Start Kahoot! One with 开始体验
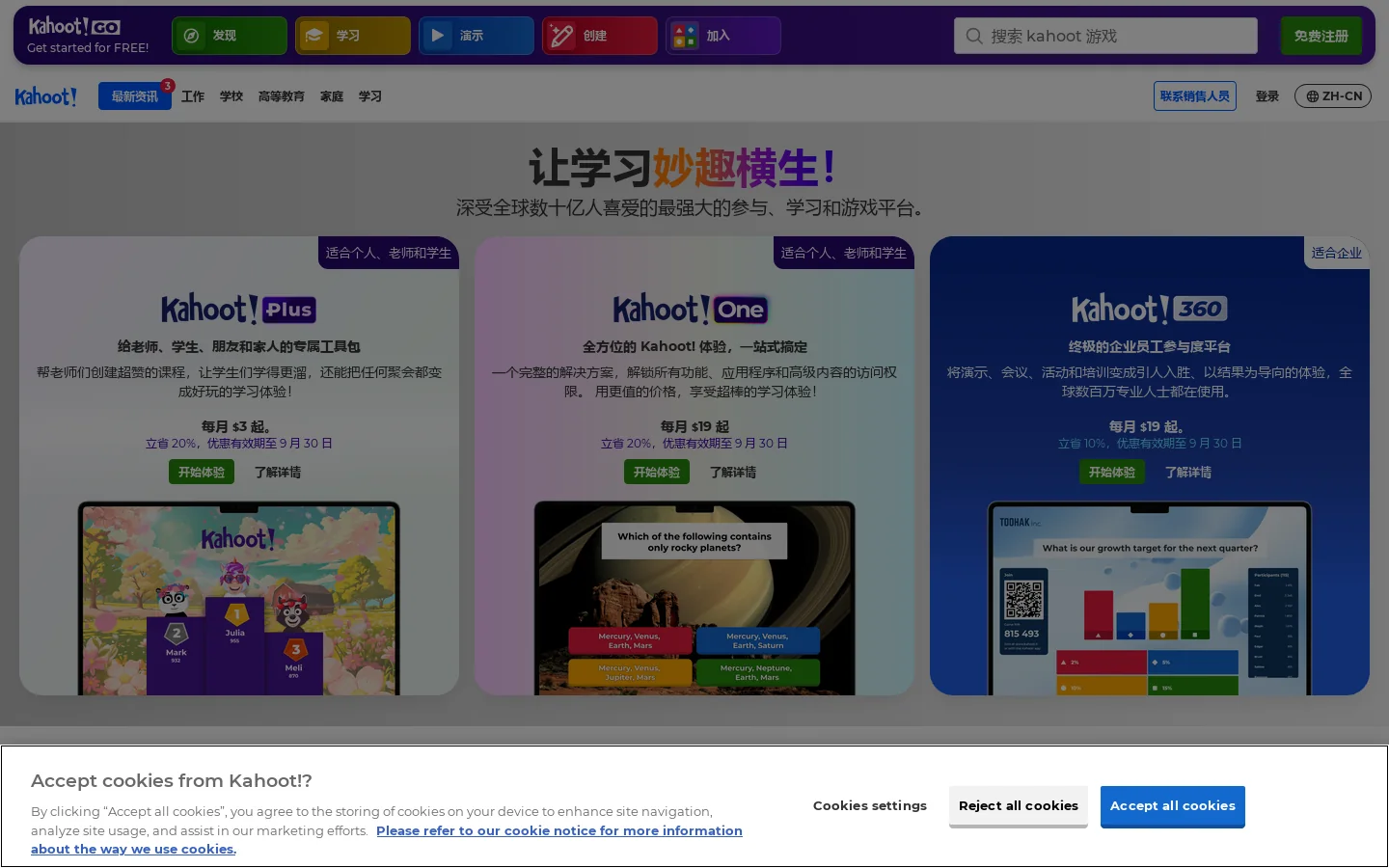Viewport: 1389px width, 868px height. tap(657, 472)
